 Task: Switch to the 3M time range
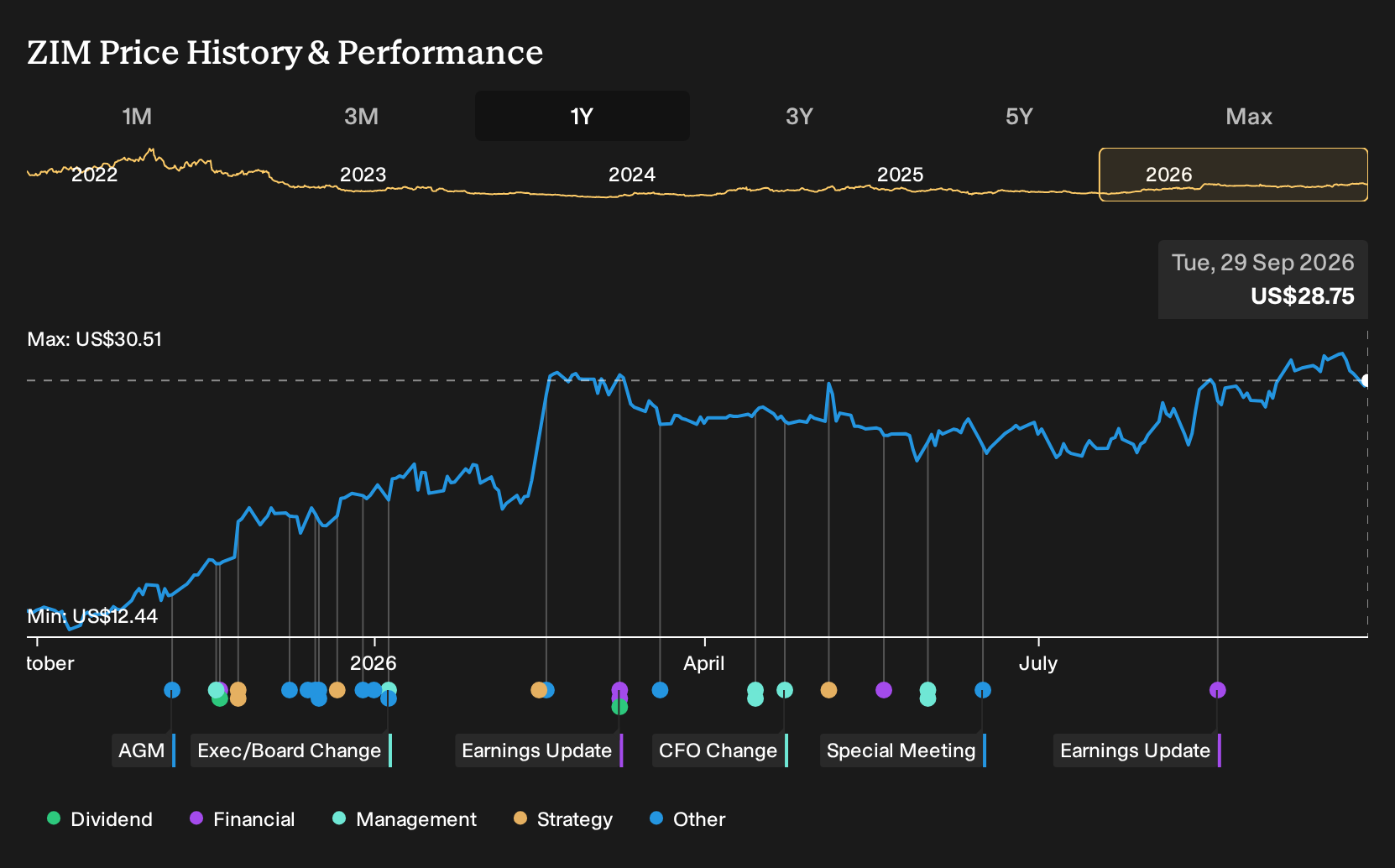pos(361,116)
